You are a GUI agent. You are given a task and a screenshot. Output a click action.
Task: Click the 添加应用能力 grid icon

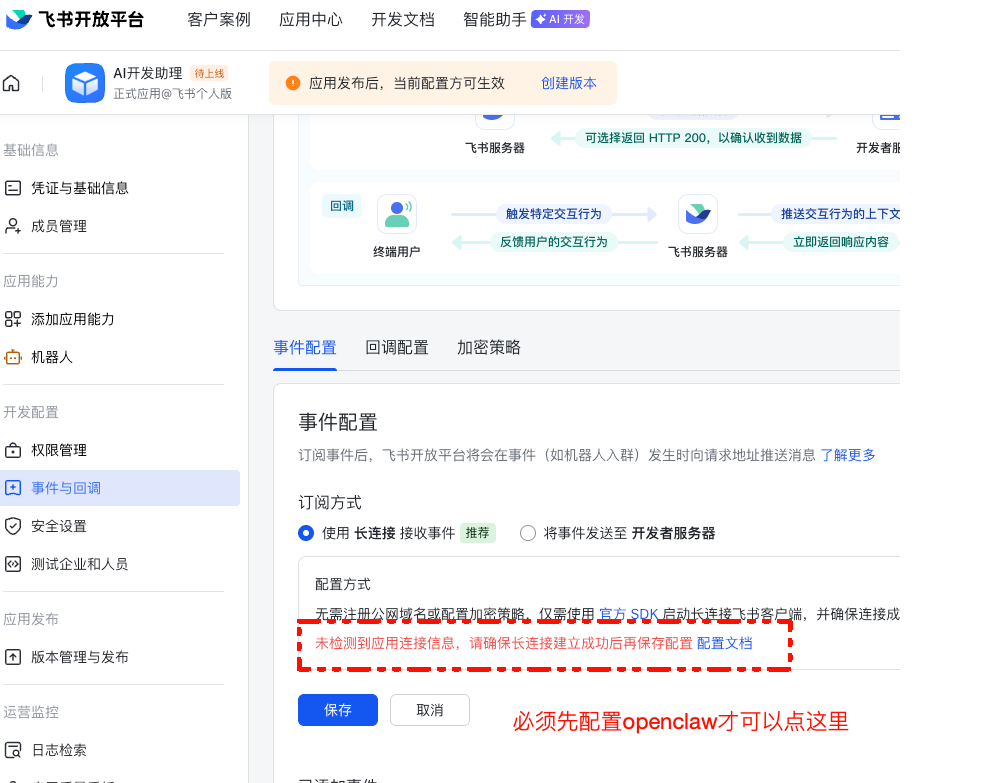coord(13,319)
